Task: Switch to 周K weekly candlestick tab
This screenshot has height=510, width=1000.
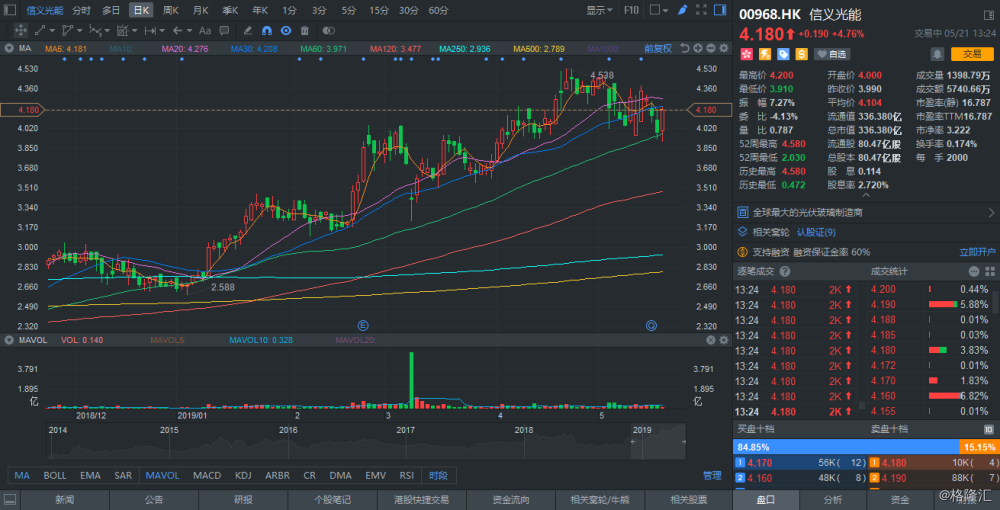Action: click(170, 10)
